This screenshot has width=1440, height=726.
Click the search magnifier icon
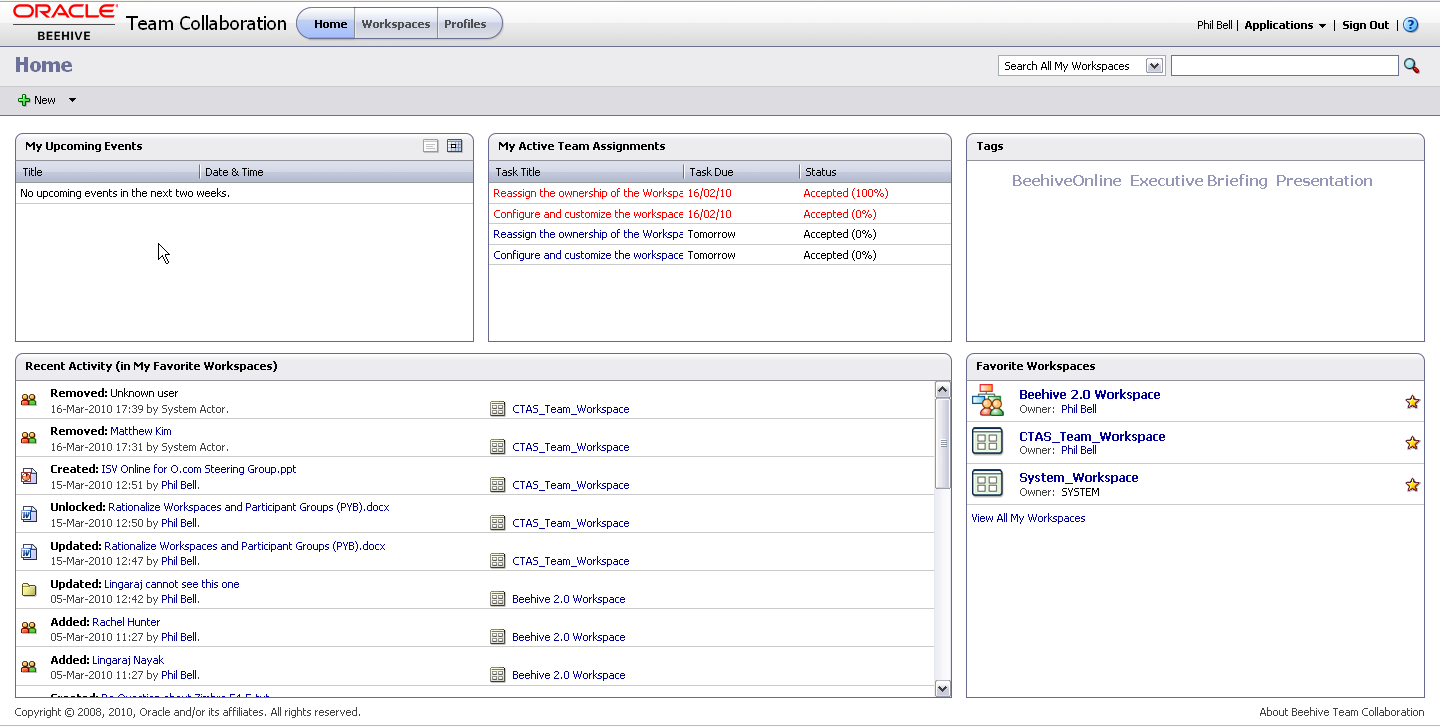pos(1411,66)
